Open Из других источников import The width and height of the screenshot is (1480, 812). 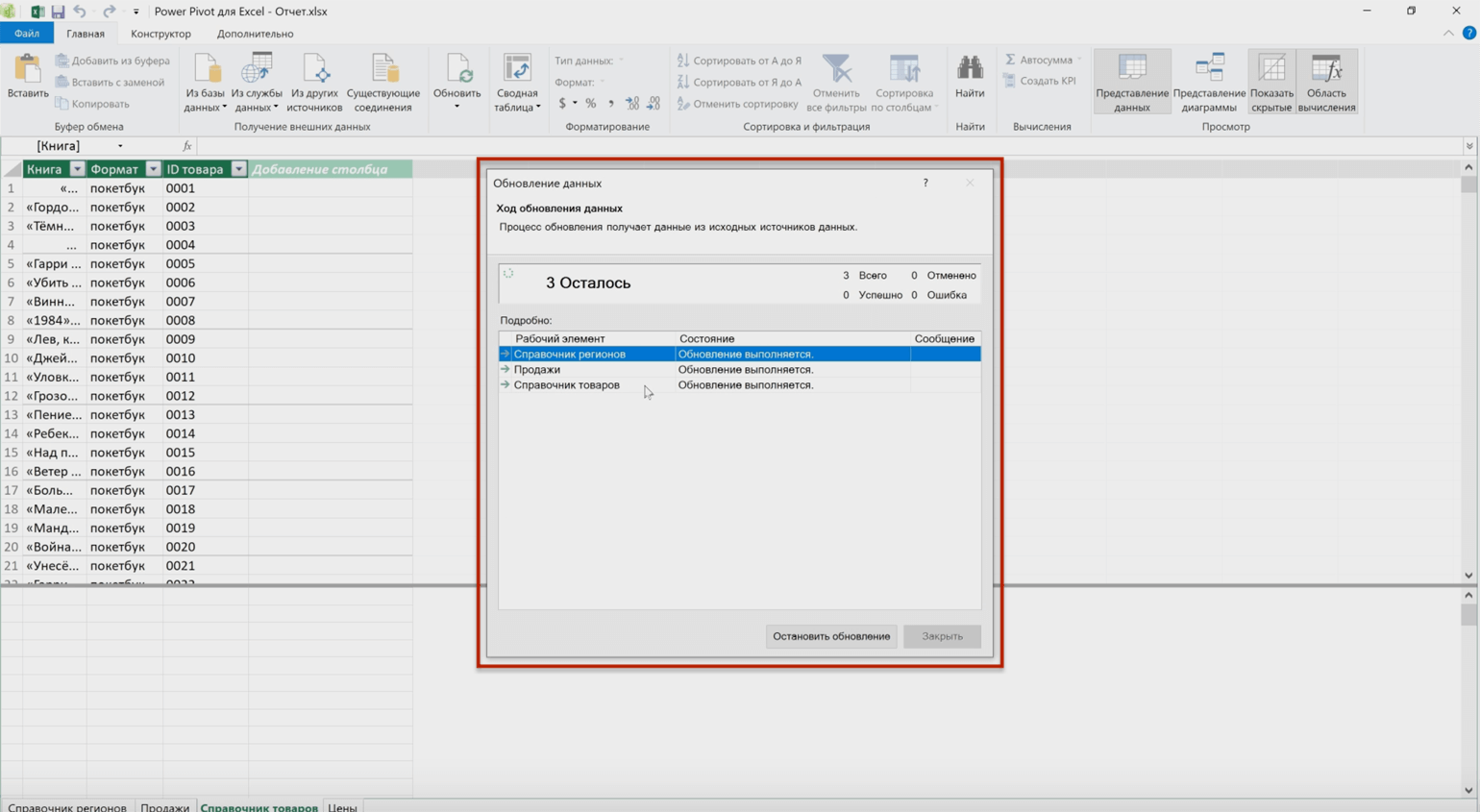pyautogui.click(x=314, y=83)
